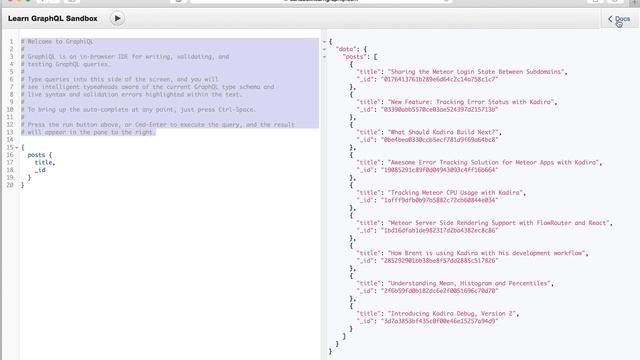Open the Docs panel
Screen dimensions: 640x360
[619, 19]
